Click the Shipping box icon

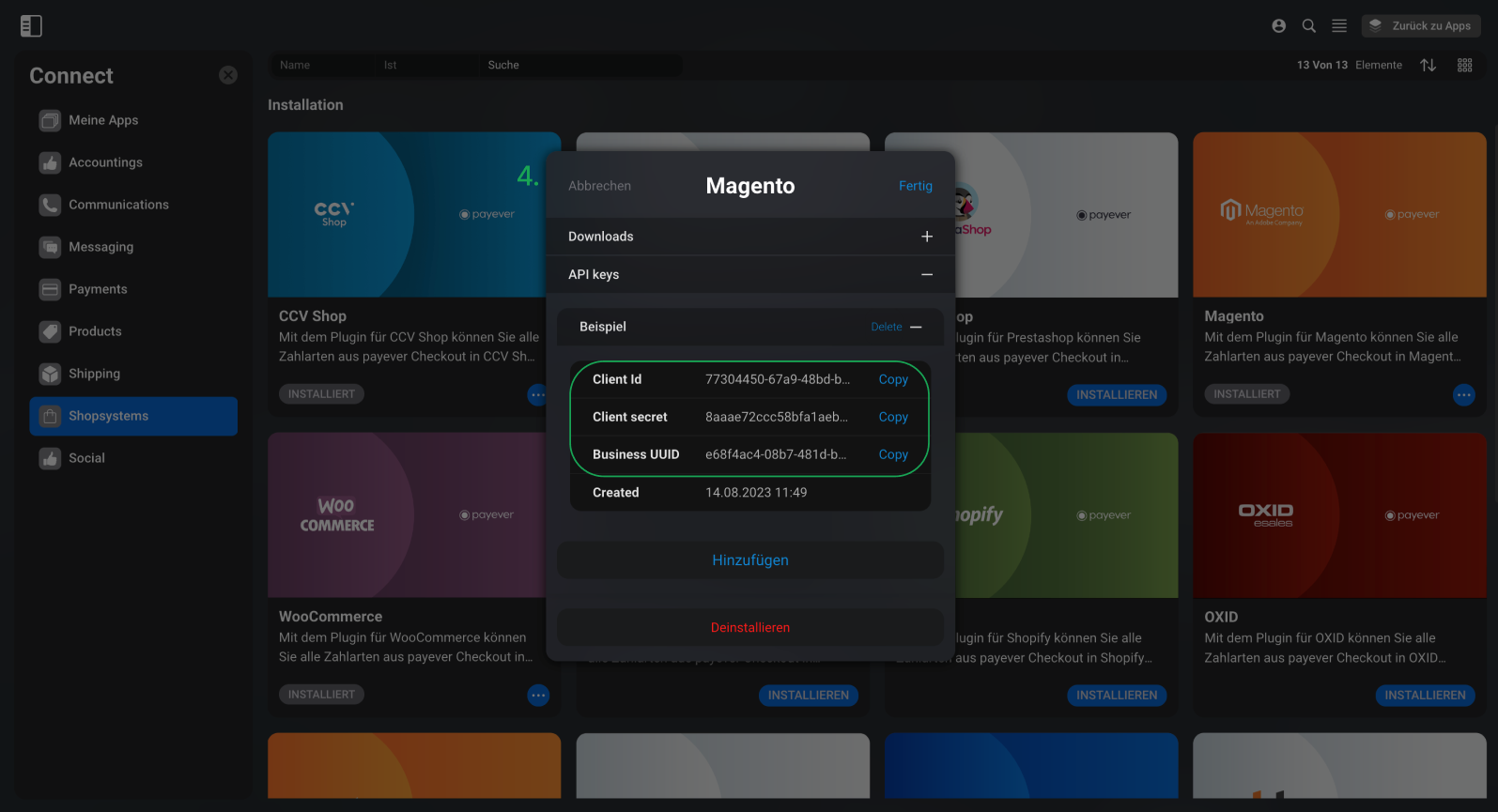[50, 374]
